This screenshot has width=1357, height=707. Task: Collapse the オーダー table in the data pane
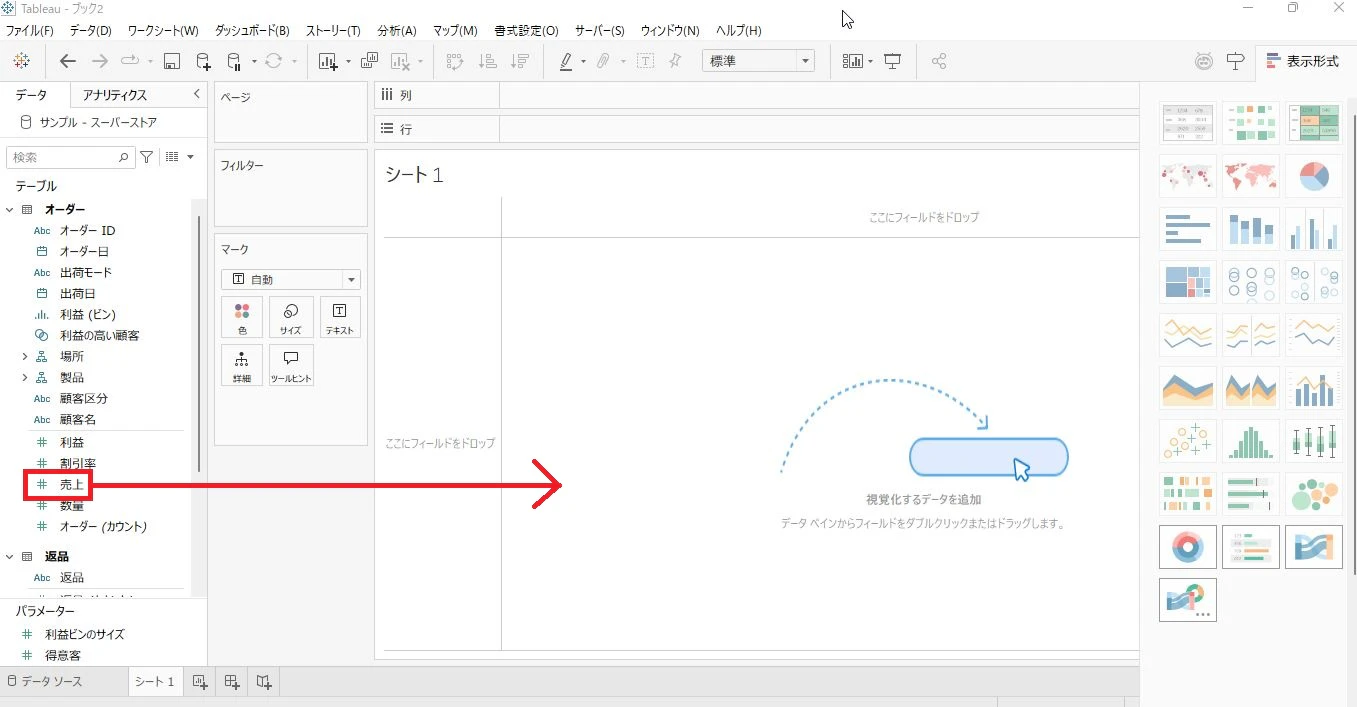[9, 209]
